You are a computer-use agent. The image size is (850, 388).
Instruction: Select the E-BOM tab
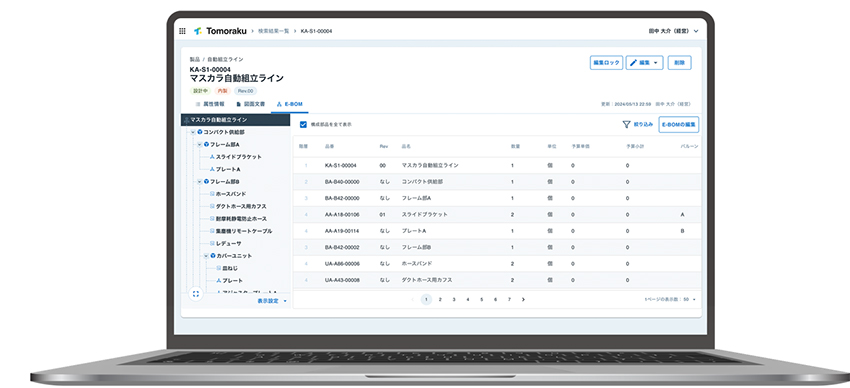pos(289,104)
